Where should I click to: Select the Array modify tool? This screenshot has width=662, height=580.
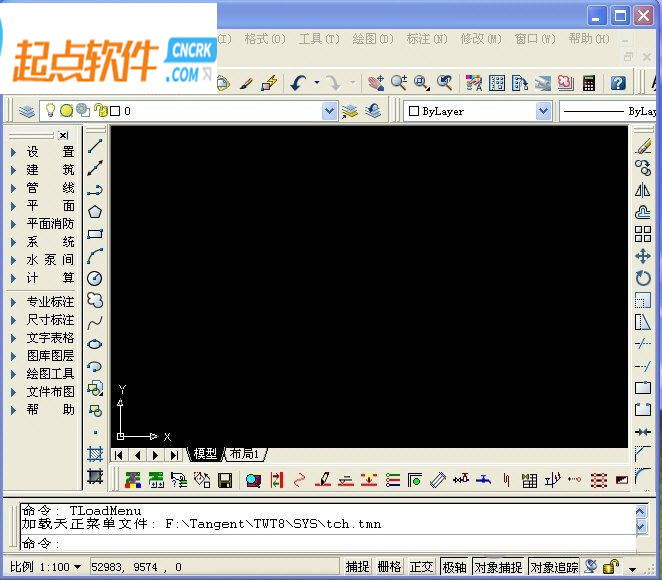[x=643, y=234]
